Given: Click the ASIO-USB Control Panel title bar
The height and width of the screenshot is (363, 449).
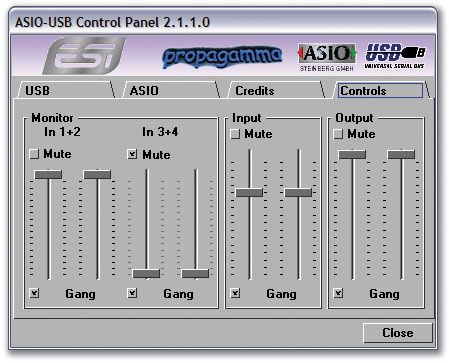Looking at the screenshot, I should [223, 22].
